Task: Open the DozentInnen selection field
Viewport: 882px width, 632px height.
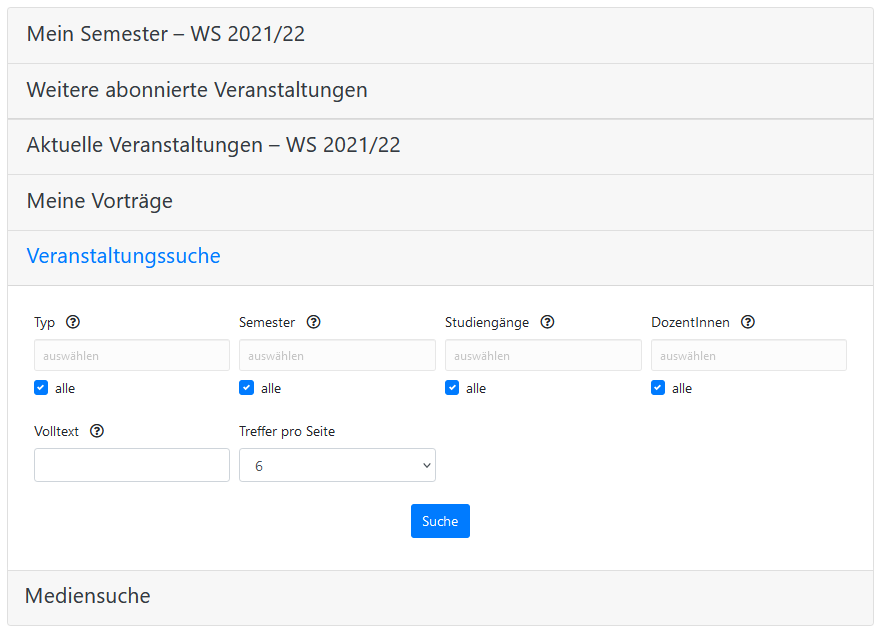Action: [x=748, y=355]
